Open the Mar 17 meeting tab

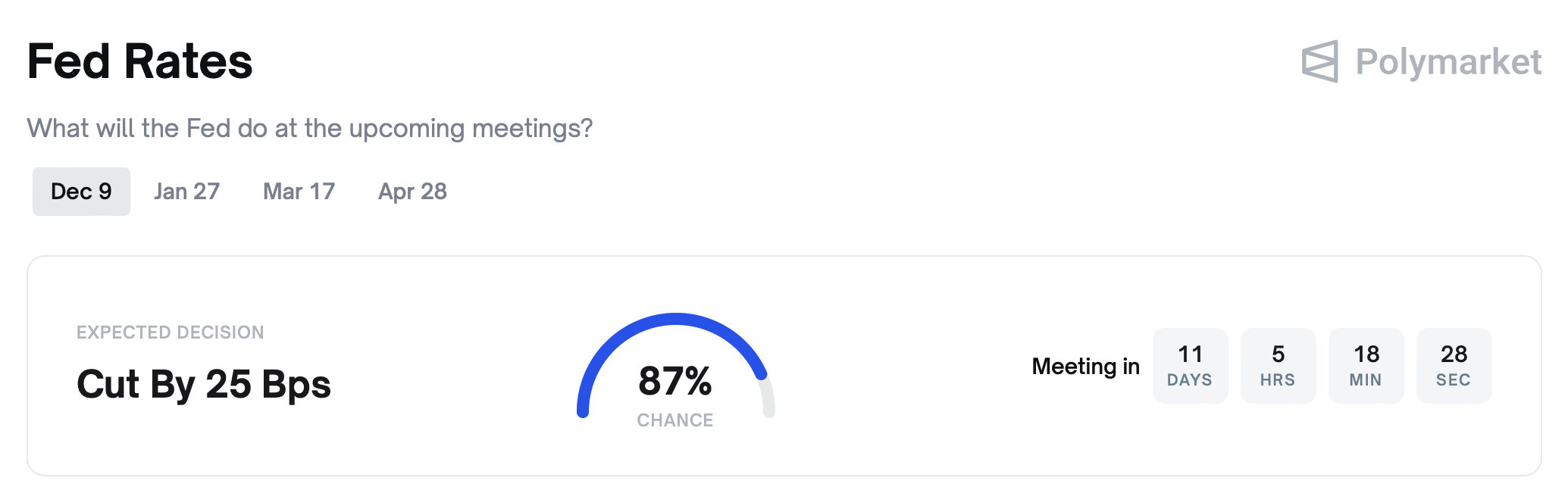[299, 192]
